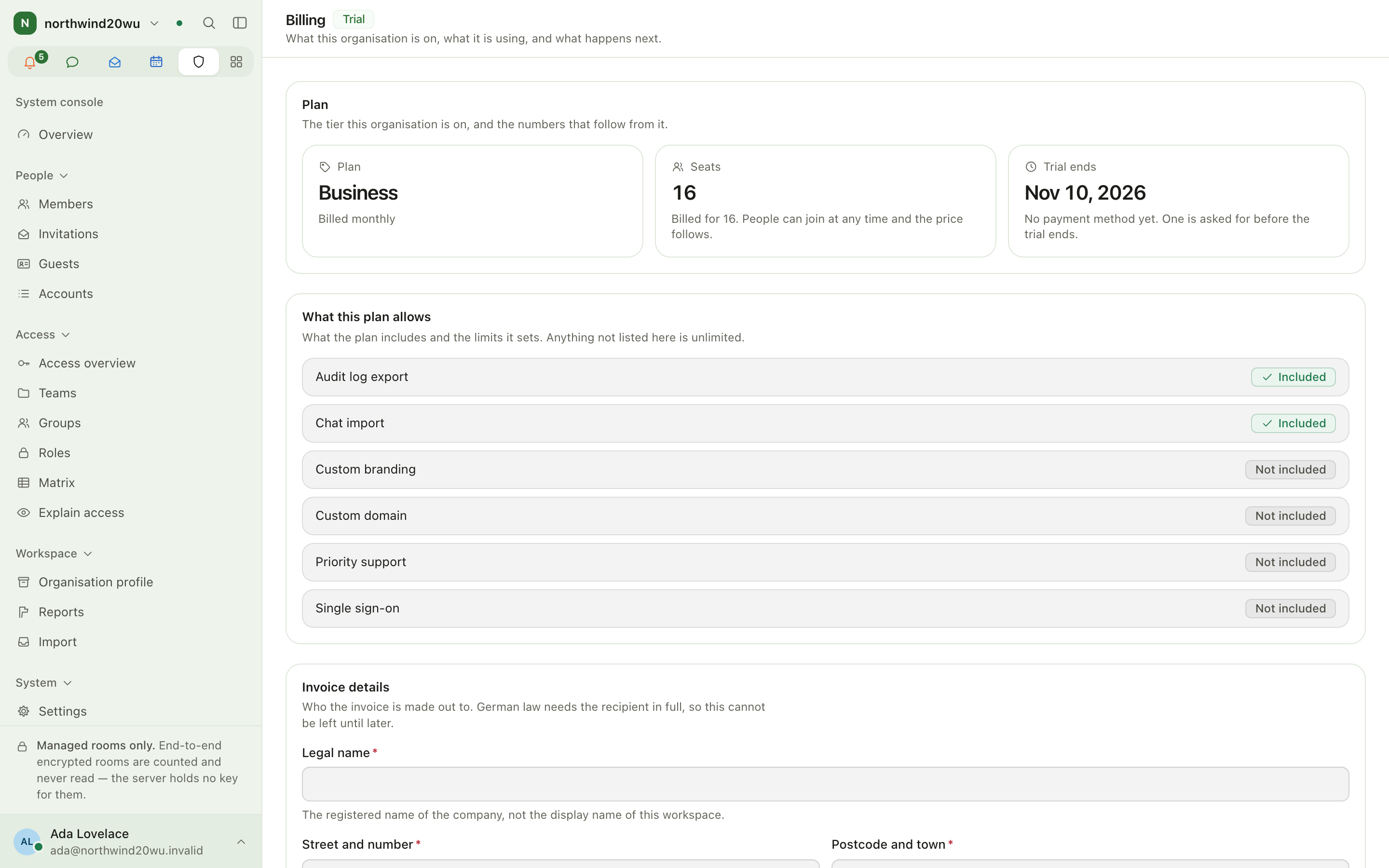Go to Overview in the sidebar
1389x868 pixels.
(131, 135)
